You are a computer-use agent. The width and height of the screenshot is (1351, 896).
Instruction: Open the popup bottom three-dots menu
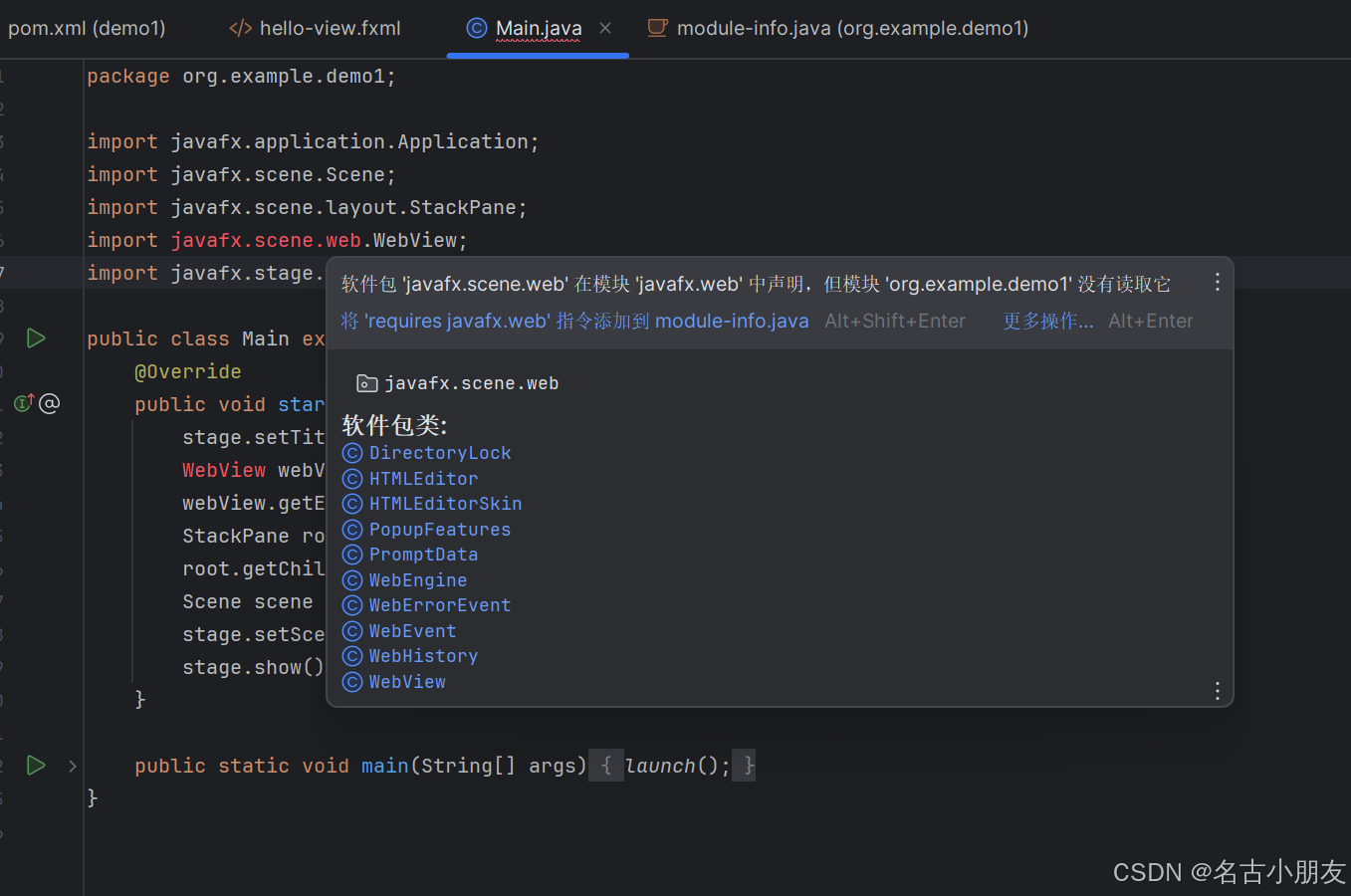click(1217, 691)
